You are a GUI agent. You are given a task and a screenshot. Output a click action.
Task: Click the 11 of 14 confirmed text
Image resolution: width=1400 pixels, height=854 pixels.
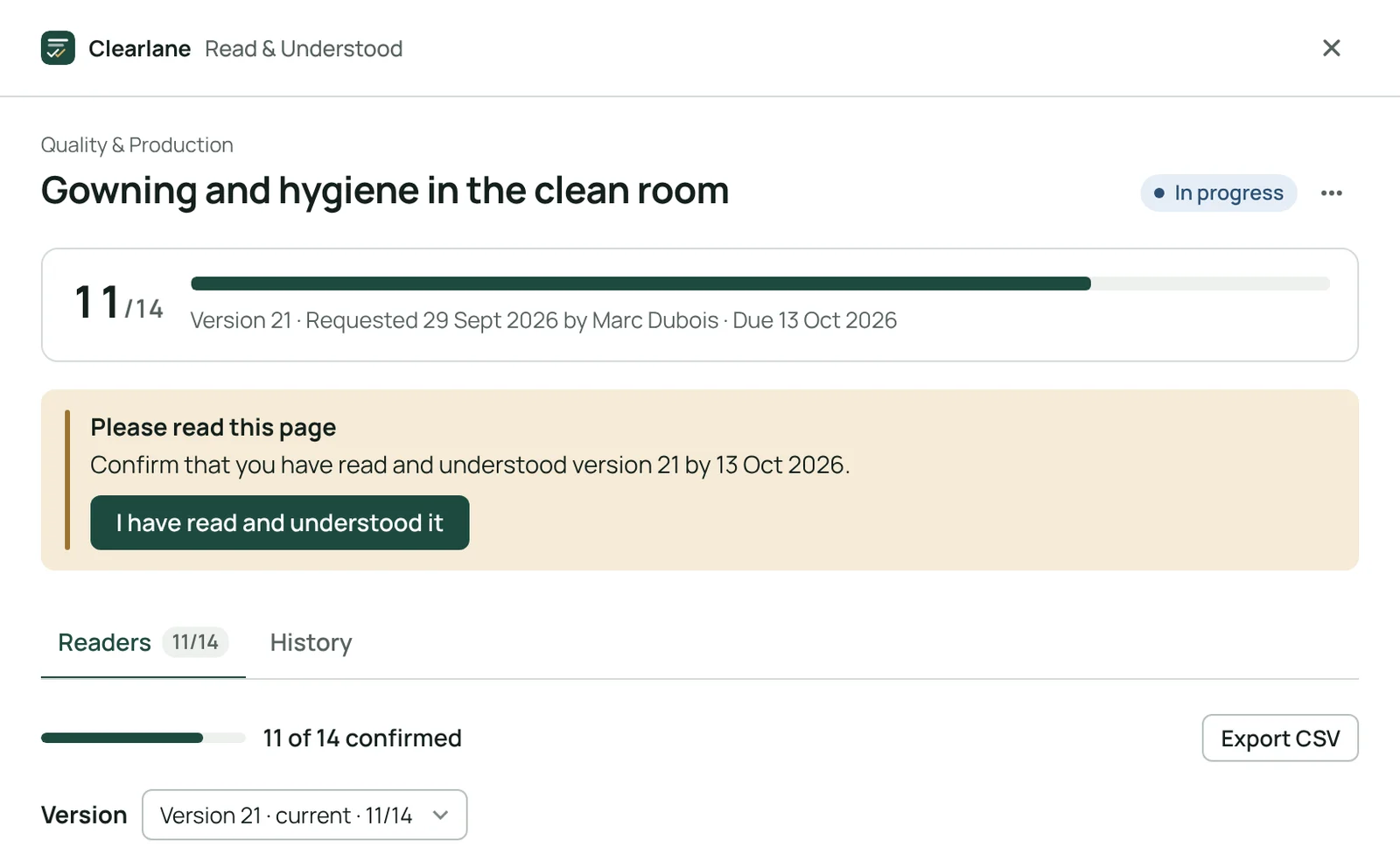[362, 738]
